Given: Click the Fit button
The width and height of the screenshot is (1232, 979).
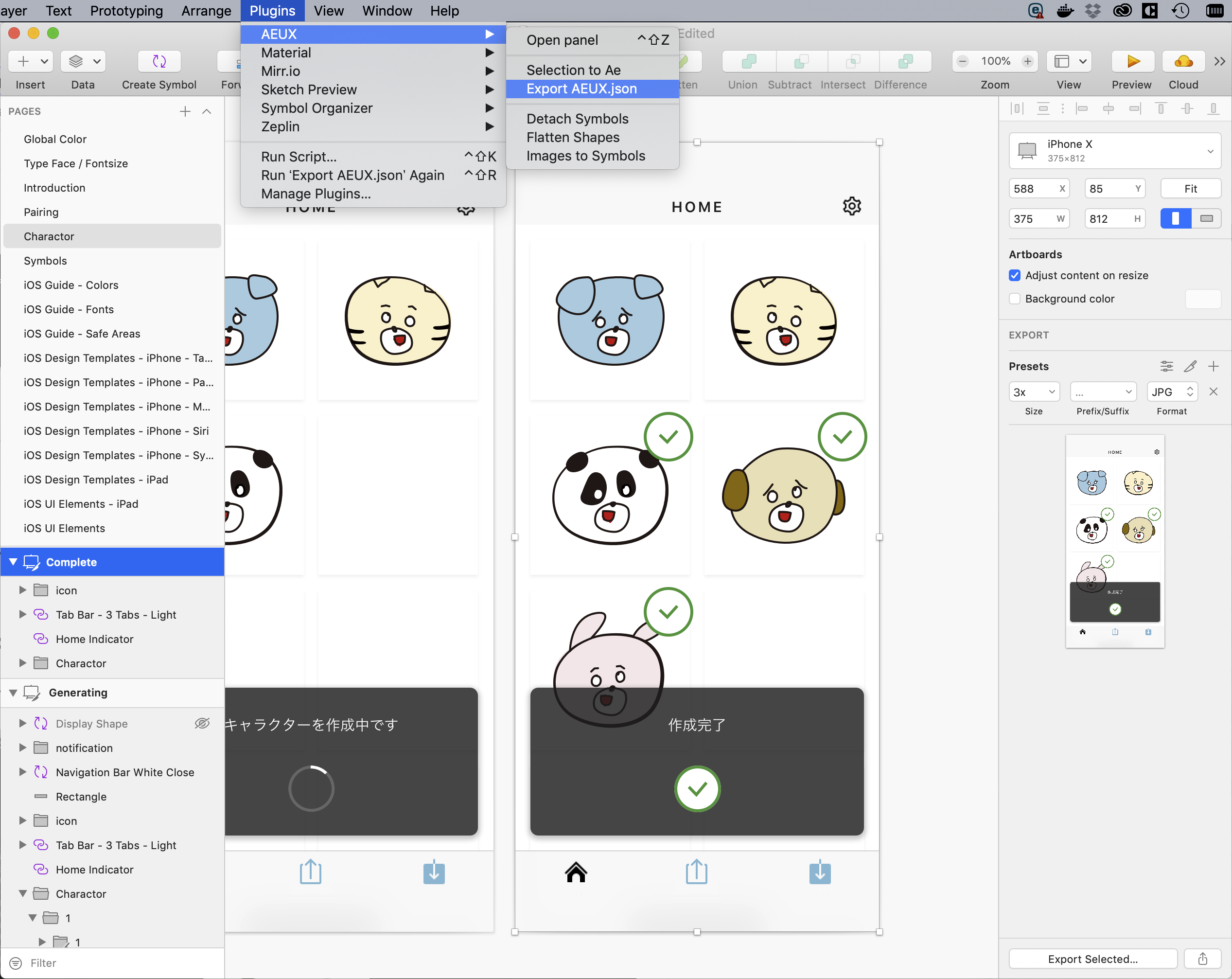Looking at the screenshot, I should [x=1190, y=189].
